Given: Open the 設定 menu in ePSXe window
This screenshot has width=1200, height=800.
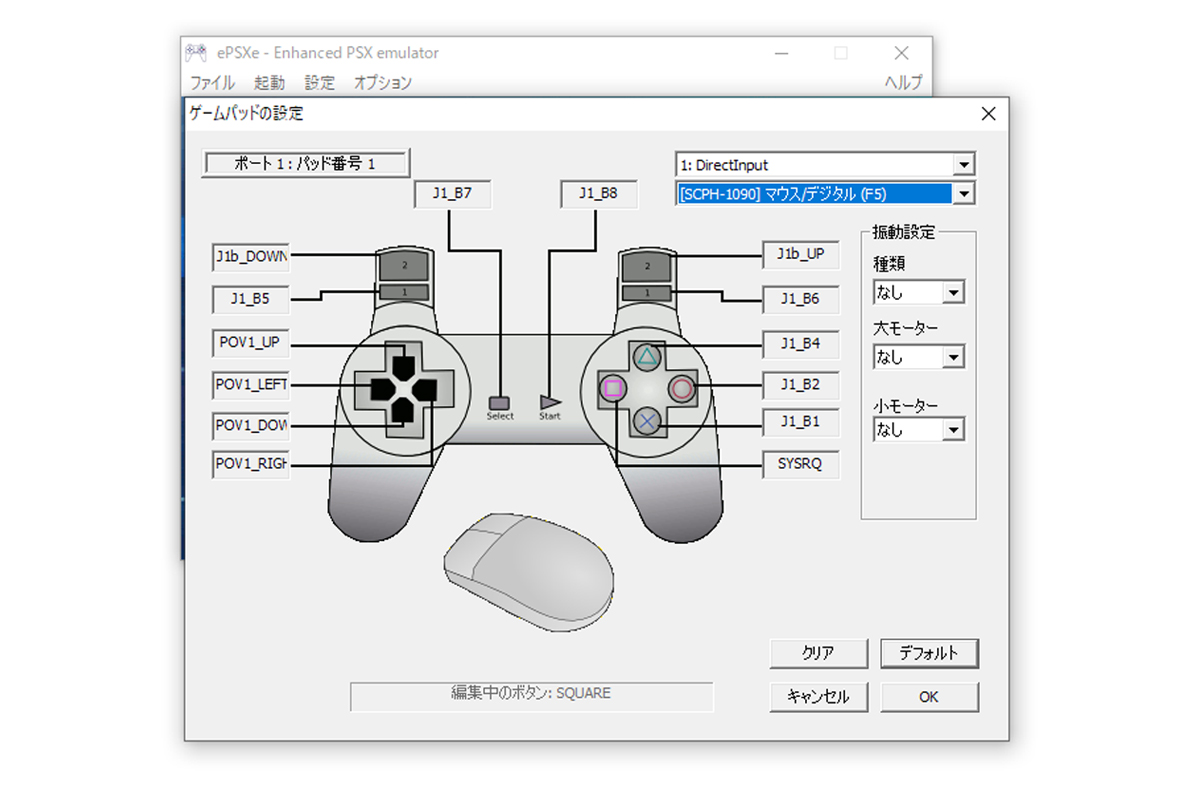Looking at the screenshot, I should point(320,83).
